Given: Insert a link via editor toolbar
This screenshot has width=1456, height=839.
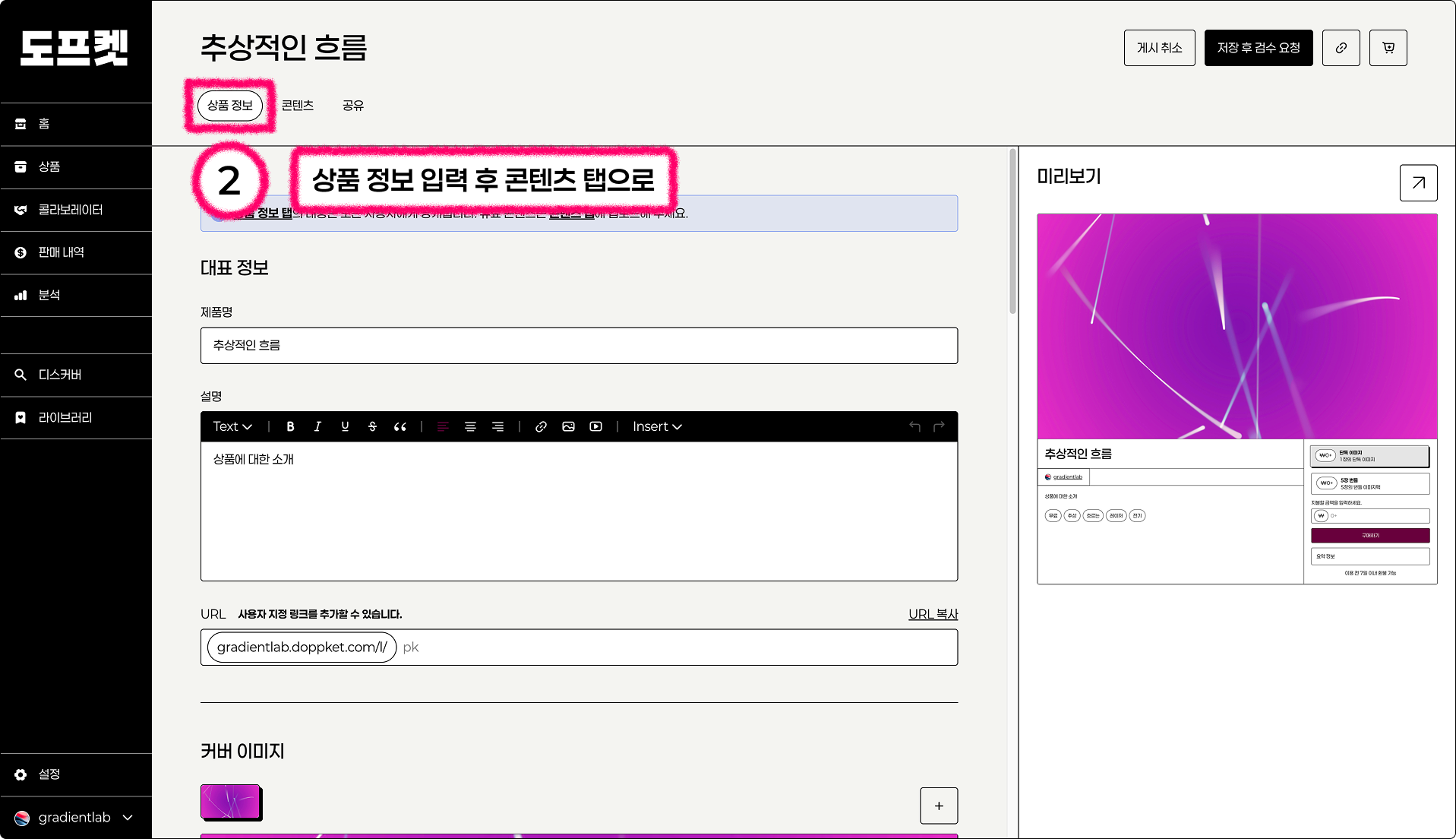Looking at the screenshot, I should 541,426.
